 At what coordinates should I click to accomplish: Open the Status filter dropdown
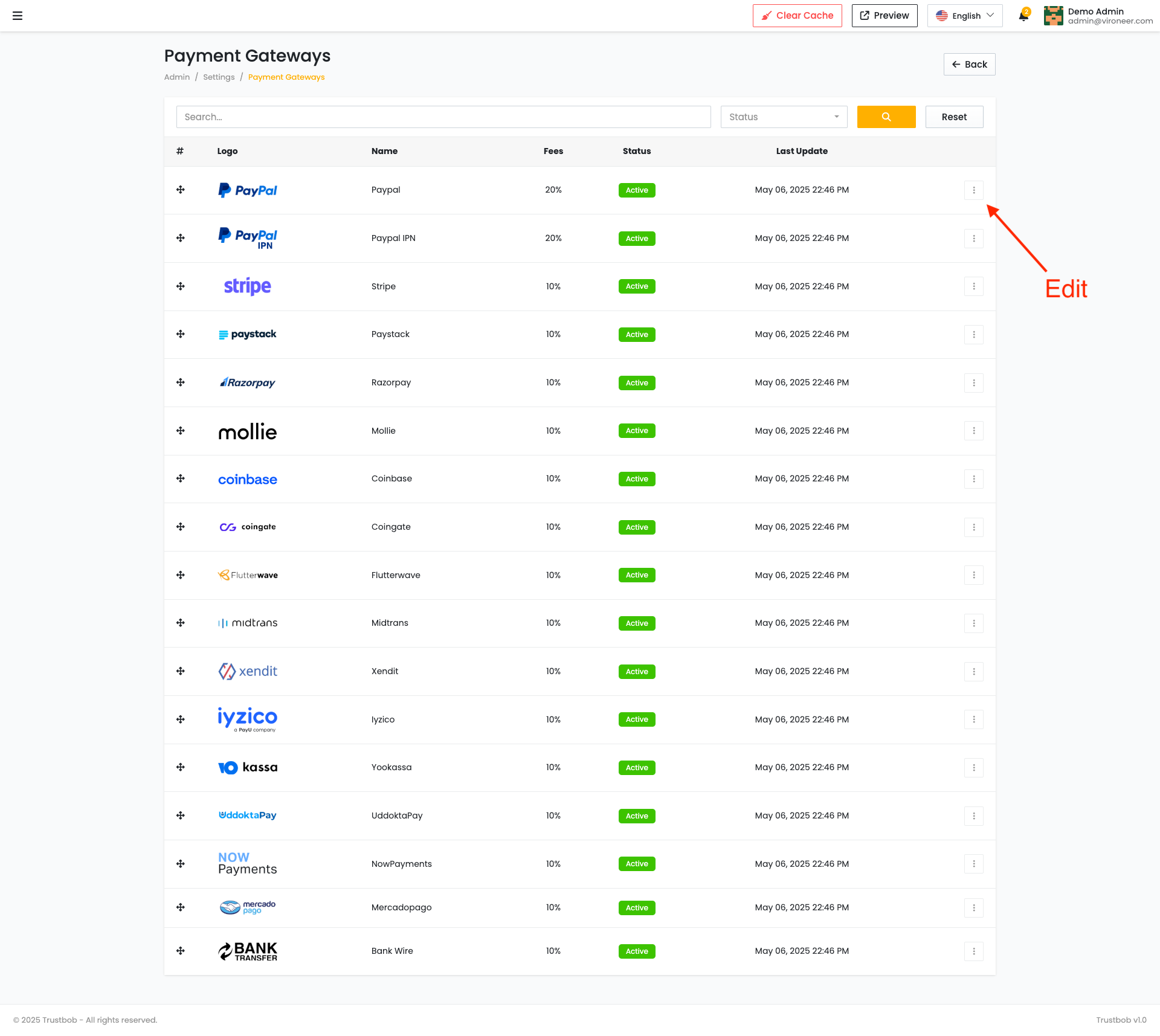(x=784, y=117)
